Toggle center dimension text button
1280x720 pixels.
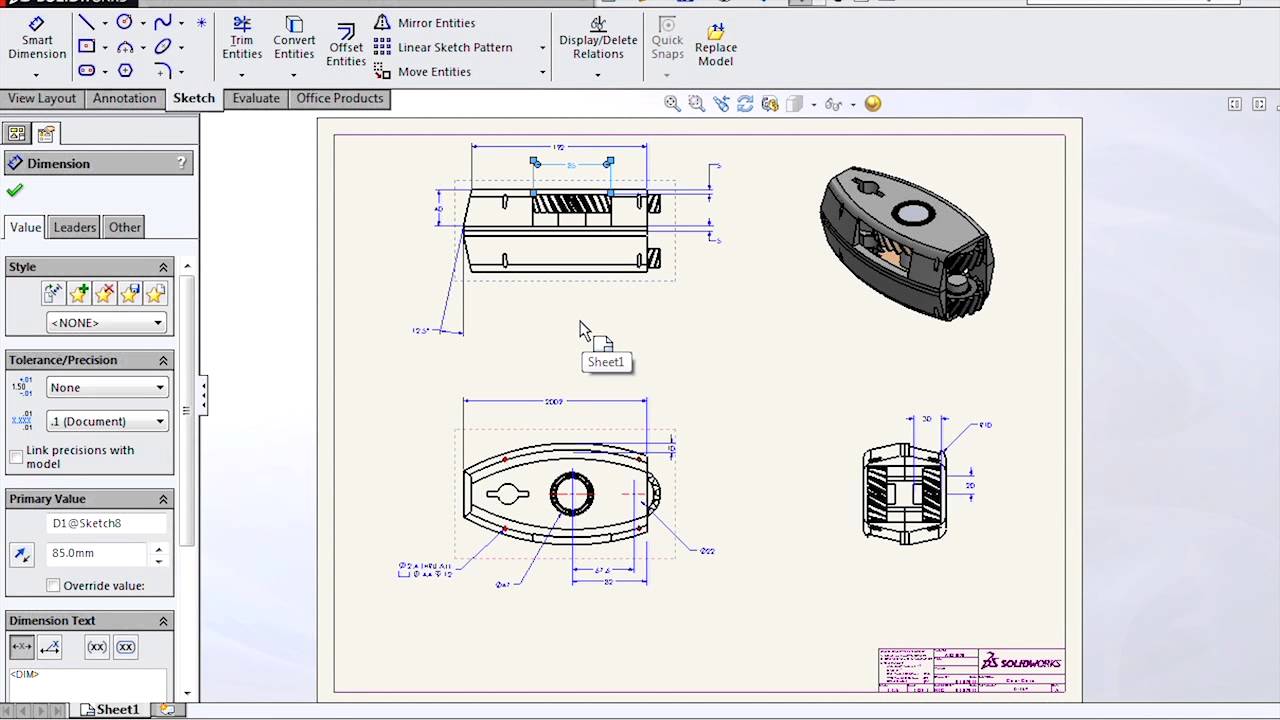point(21,647)
